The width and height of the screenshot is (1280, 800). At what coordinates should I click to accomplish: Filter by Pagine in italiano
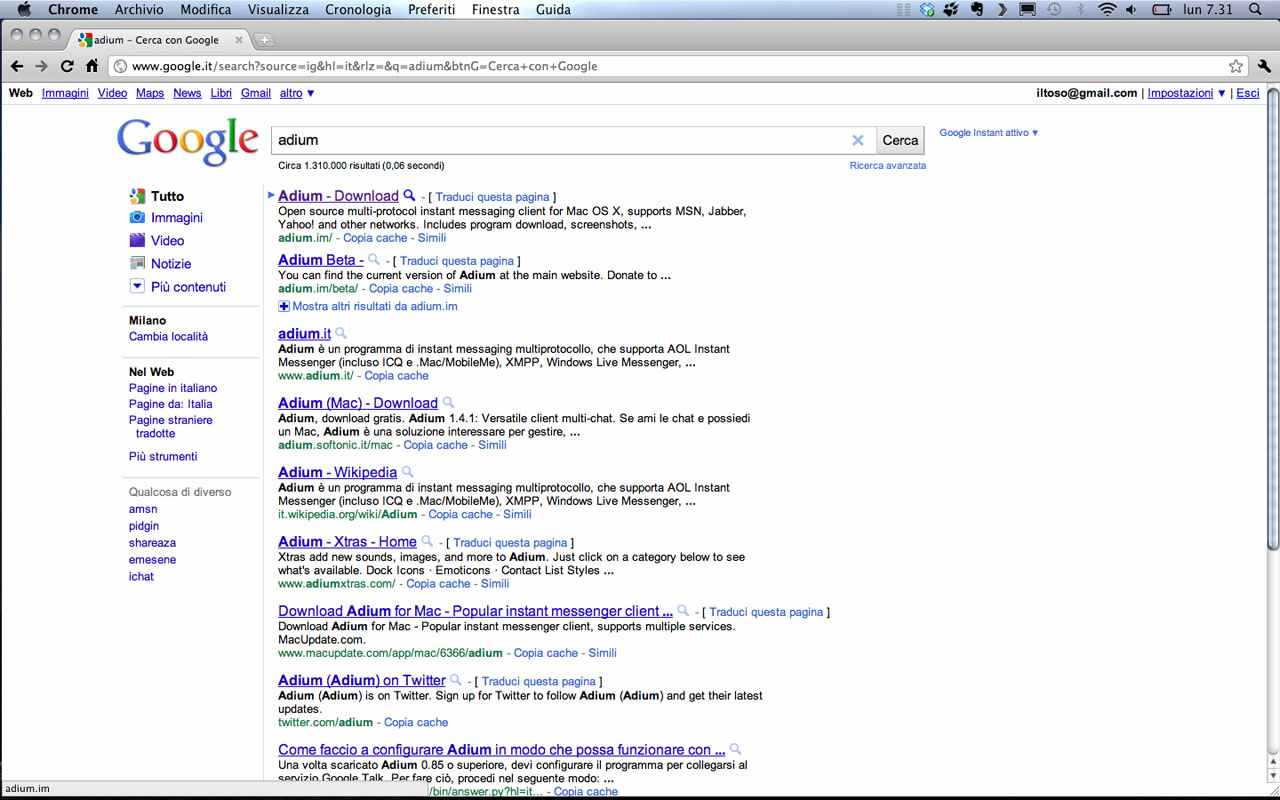click(x=173, y=387)
